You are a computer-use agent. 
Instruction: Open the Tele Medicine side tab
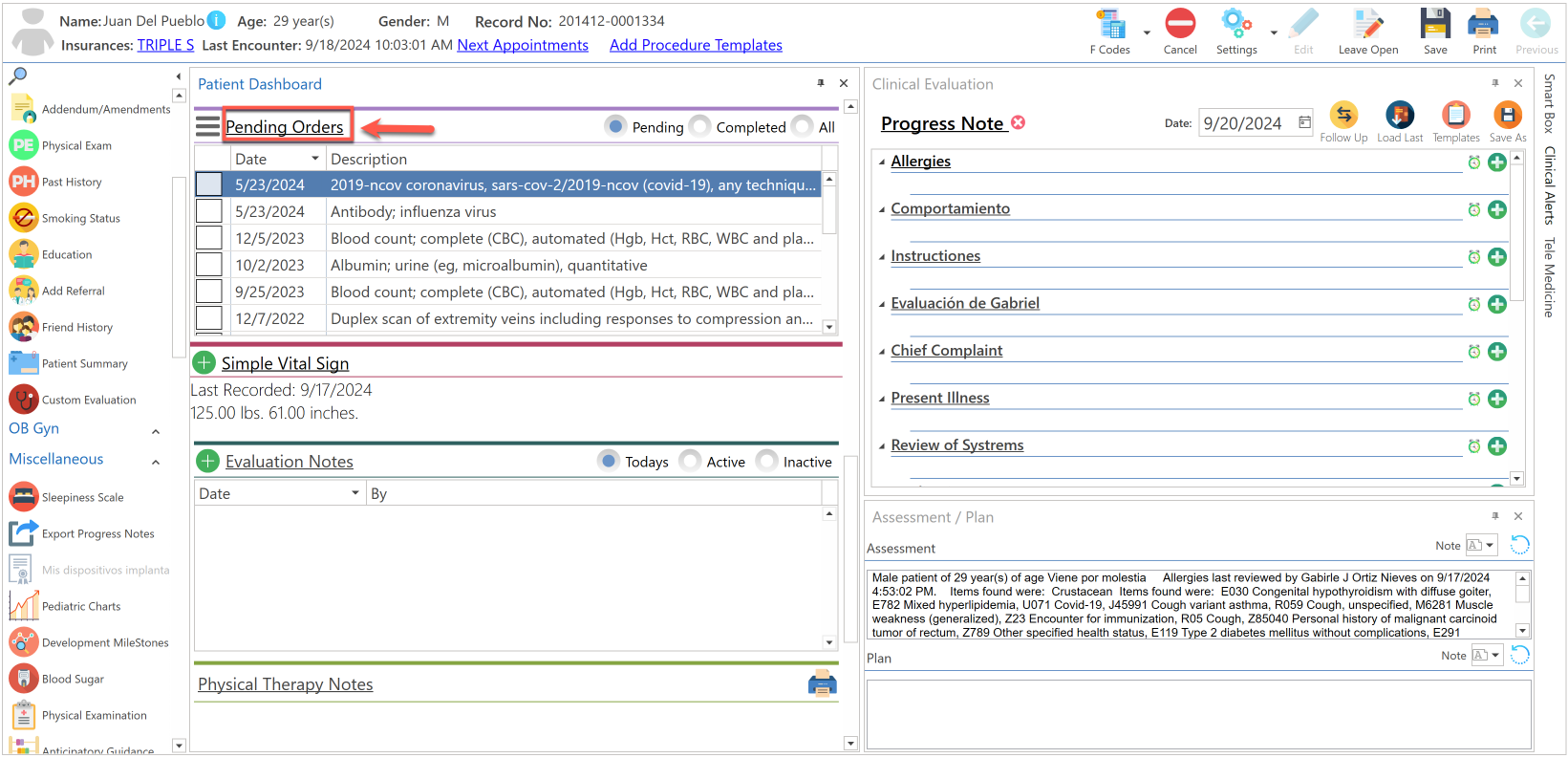point(1549,277)
